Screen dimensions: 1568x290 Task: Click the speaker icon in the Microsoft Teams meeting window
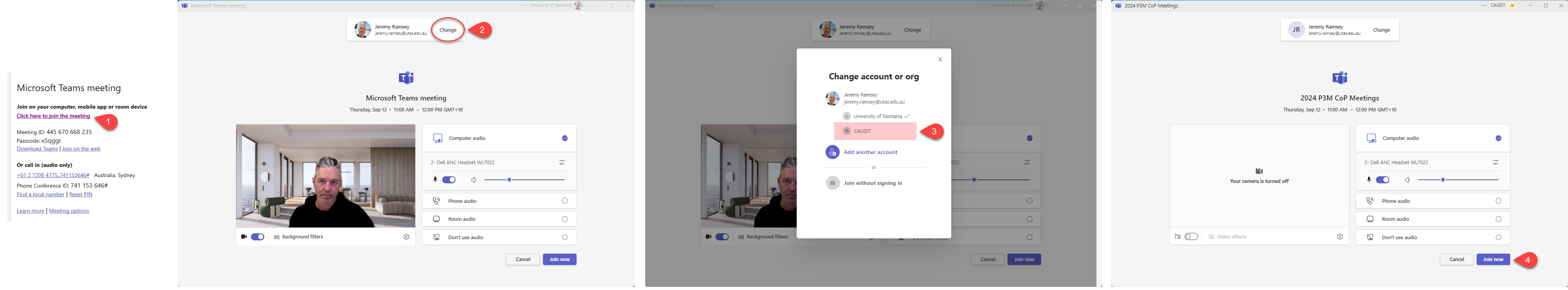pyautogui.click(x=473, y=180)
